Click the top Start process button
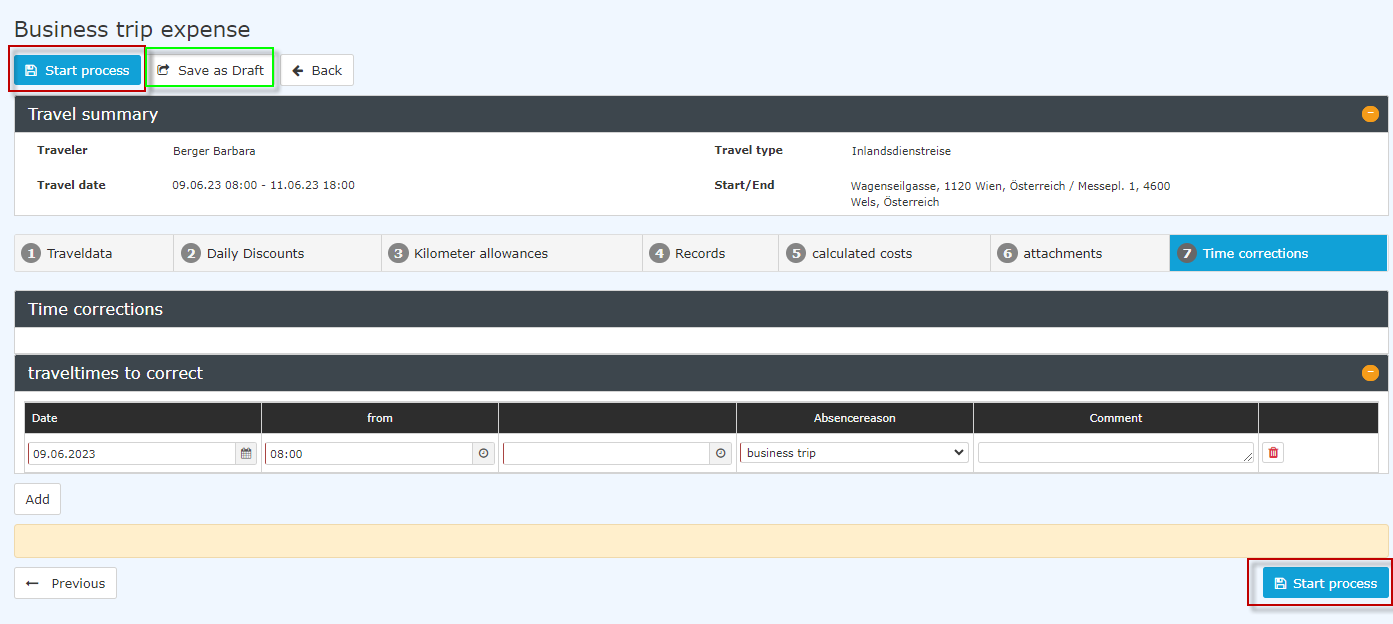Viewport: 1393px width, 624px height. point(77,70)
